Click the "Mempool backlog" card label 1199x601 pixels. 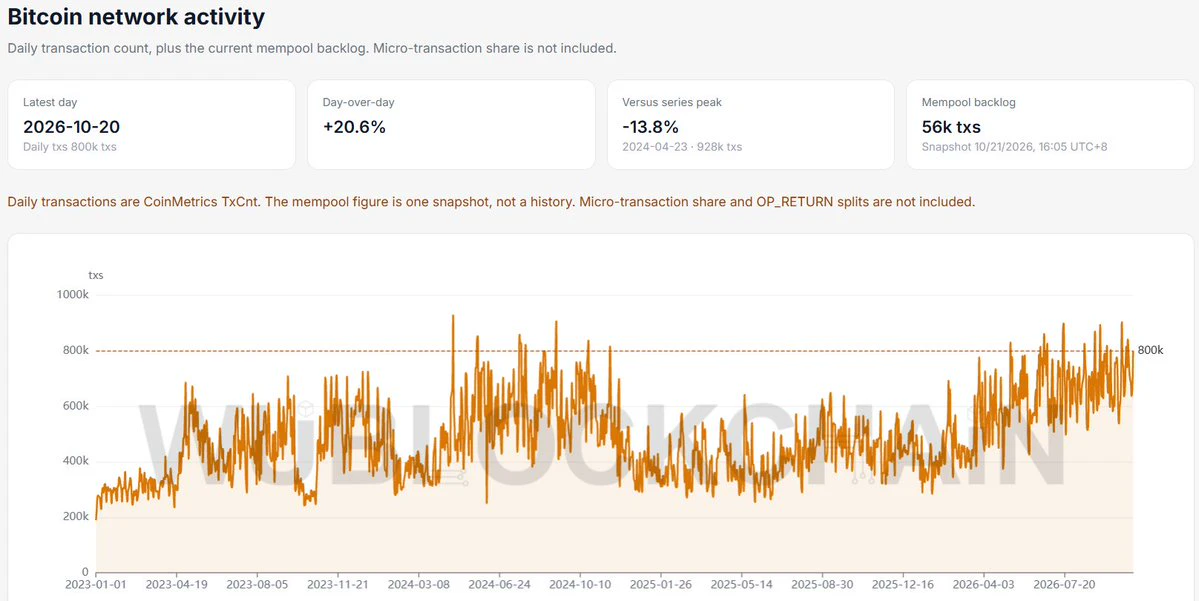point(969,102)
